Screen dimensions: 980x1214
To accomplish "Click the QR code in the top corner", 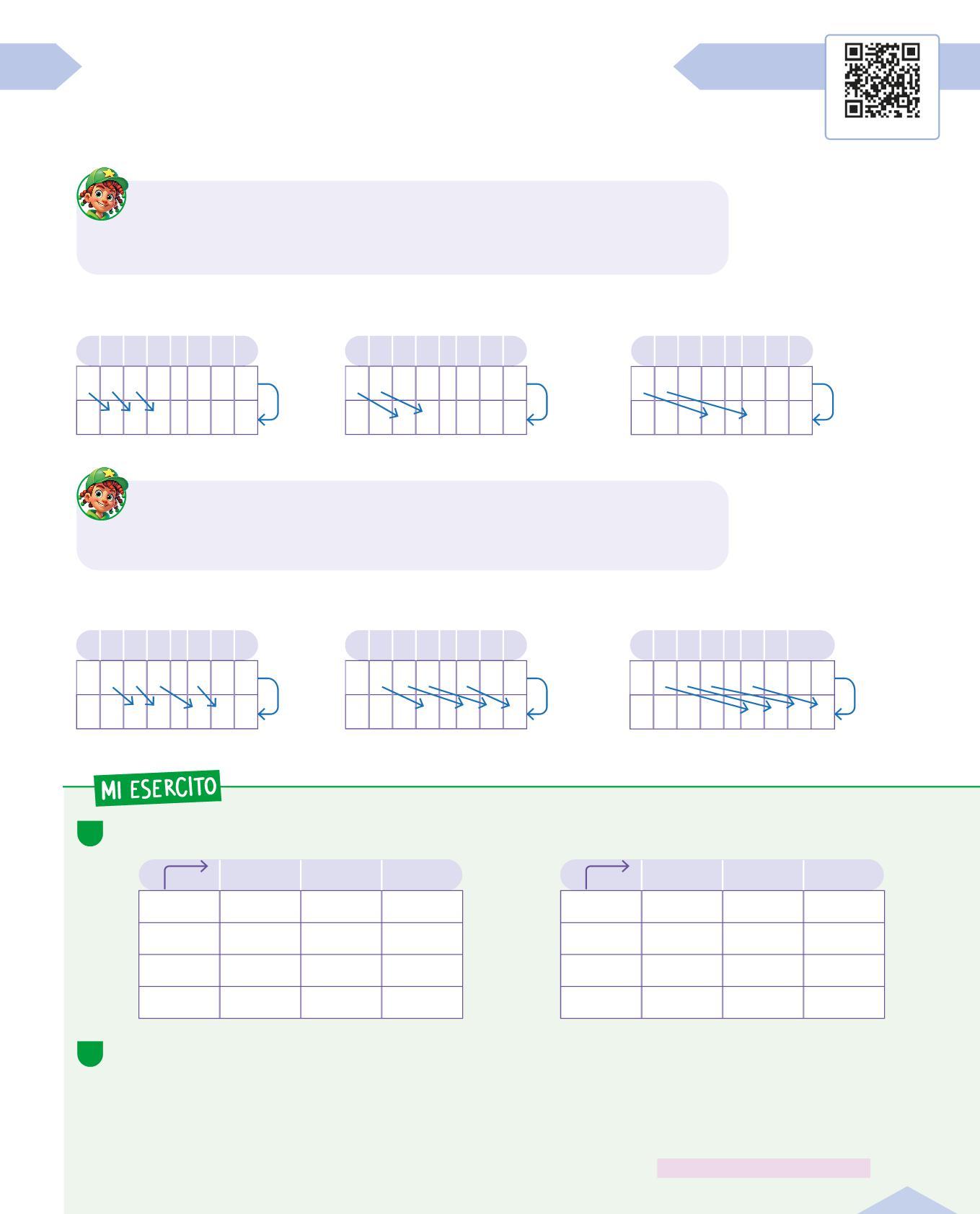I will [x=882, y=81].
